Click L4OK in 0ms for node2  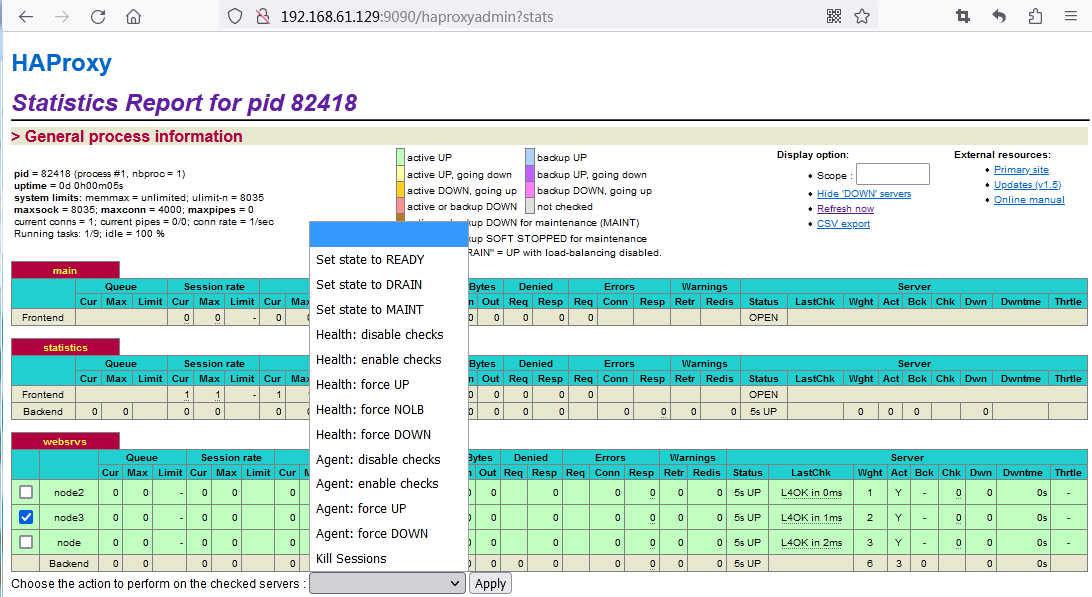[x=811, y=493]
